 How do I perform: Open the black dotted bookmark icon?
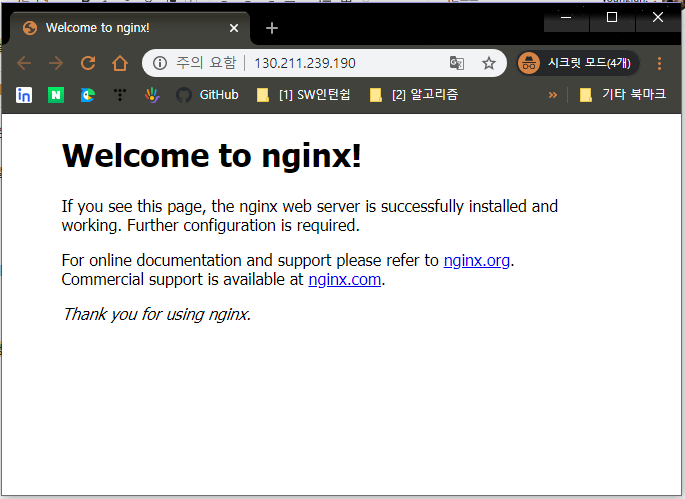pyautogui.click(x=120, y=95)
